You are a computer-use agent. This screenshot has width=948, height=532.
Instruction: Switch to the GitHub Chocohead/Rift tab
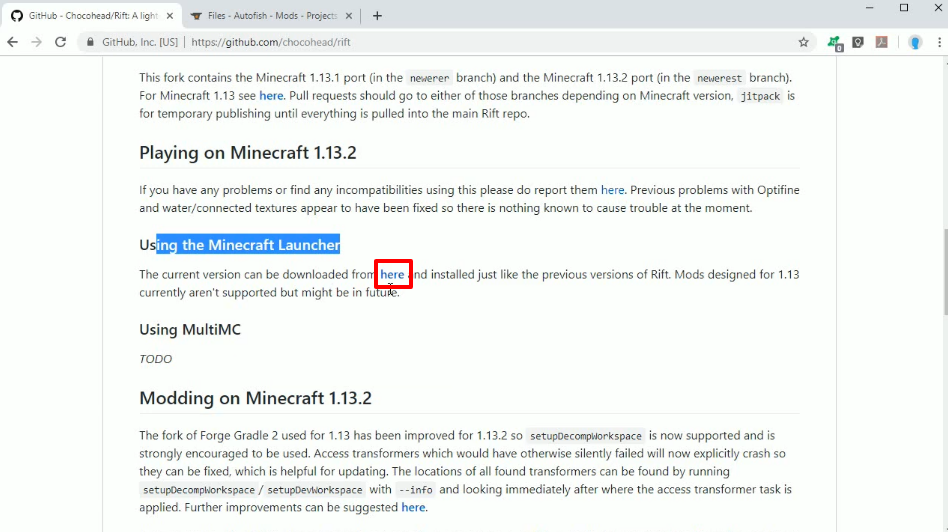(x=91, y=16)
